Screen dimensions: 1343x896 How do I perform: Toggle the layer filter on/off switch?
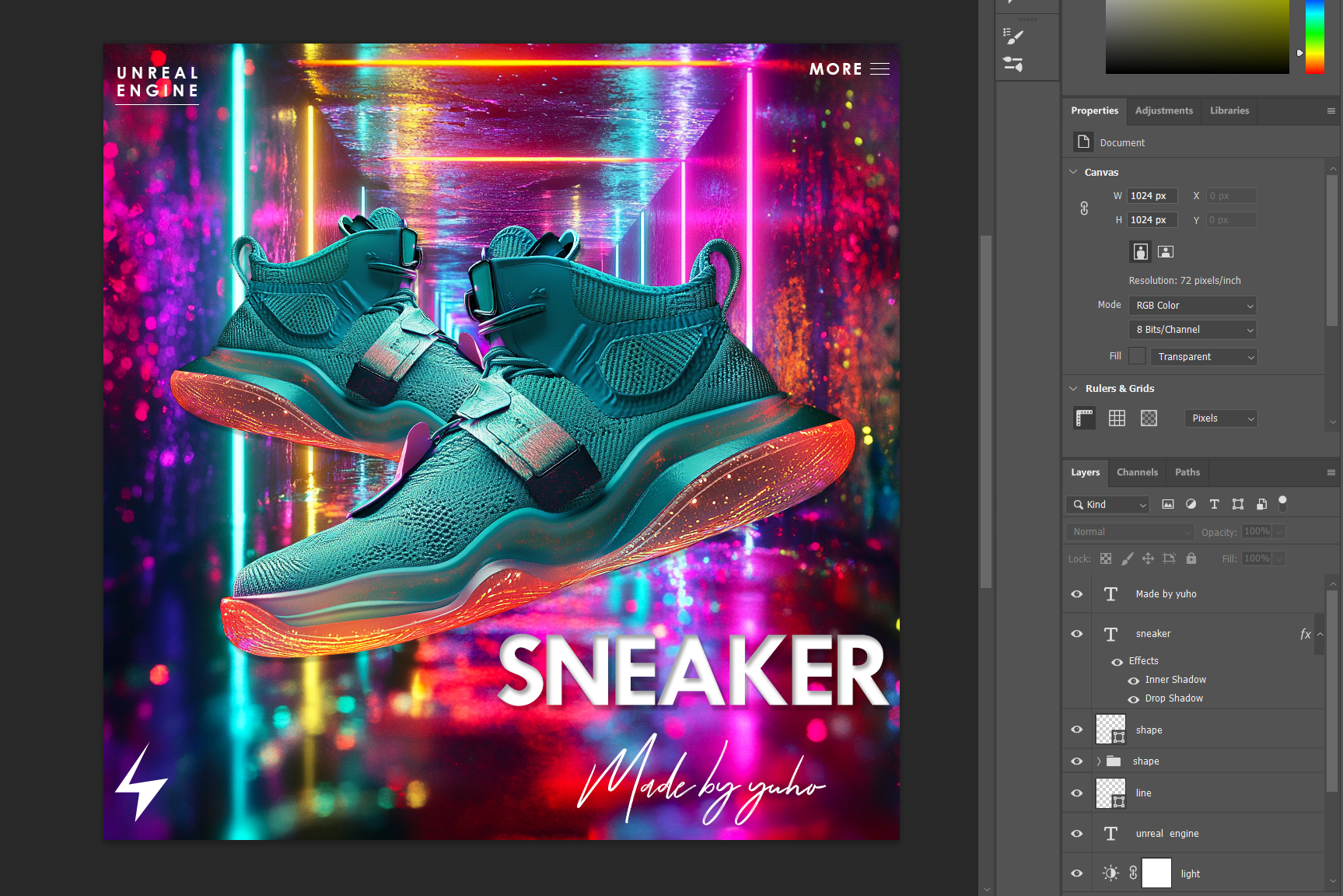click(1283, 503)
